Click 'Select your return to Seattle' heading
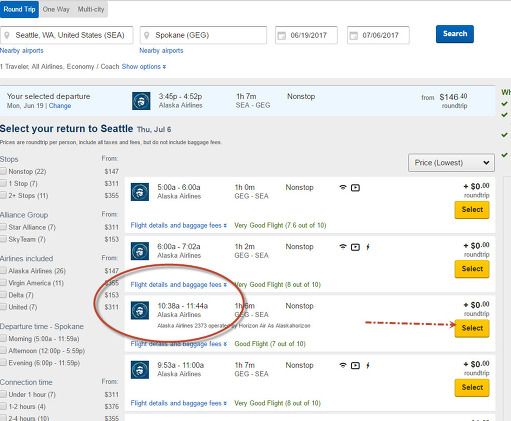Viewport: 511px width, 421px height. pos(67,129)
